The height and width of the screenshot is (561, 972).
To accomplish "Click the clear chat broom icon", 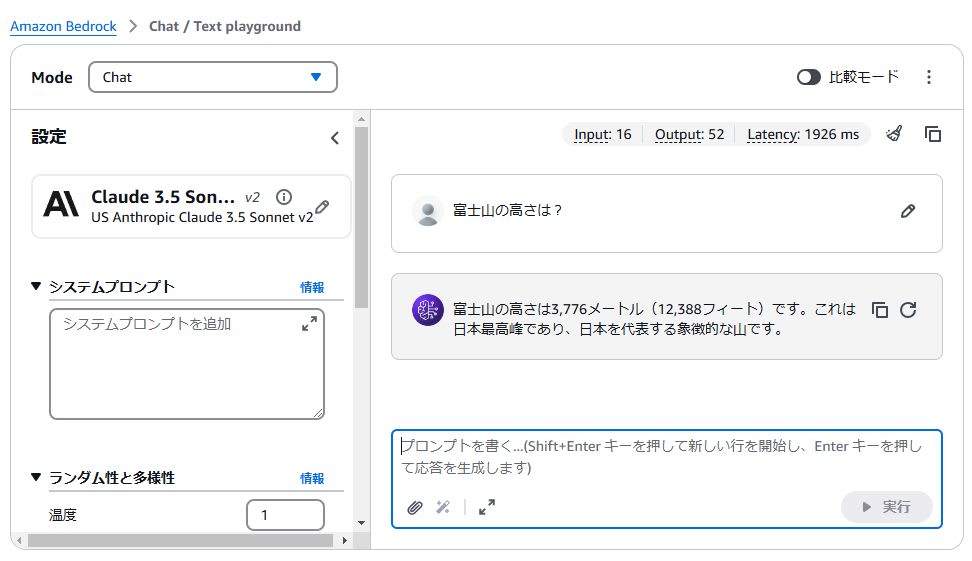I will tap(894, 134).
